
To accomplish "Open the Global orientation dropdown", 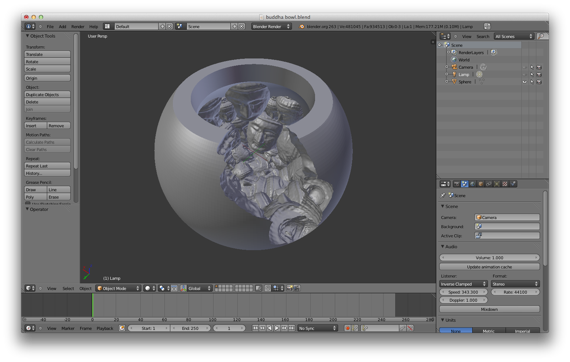I will pos(199,288).
